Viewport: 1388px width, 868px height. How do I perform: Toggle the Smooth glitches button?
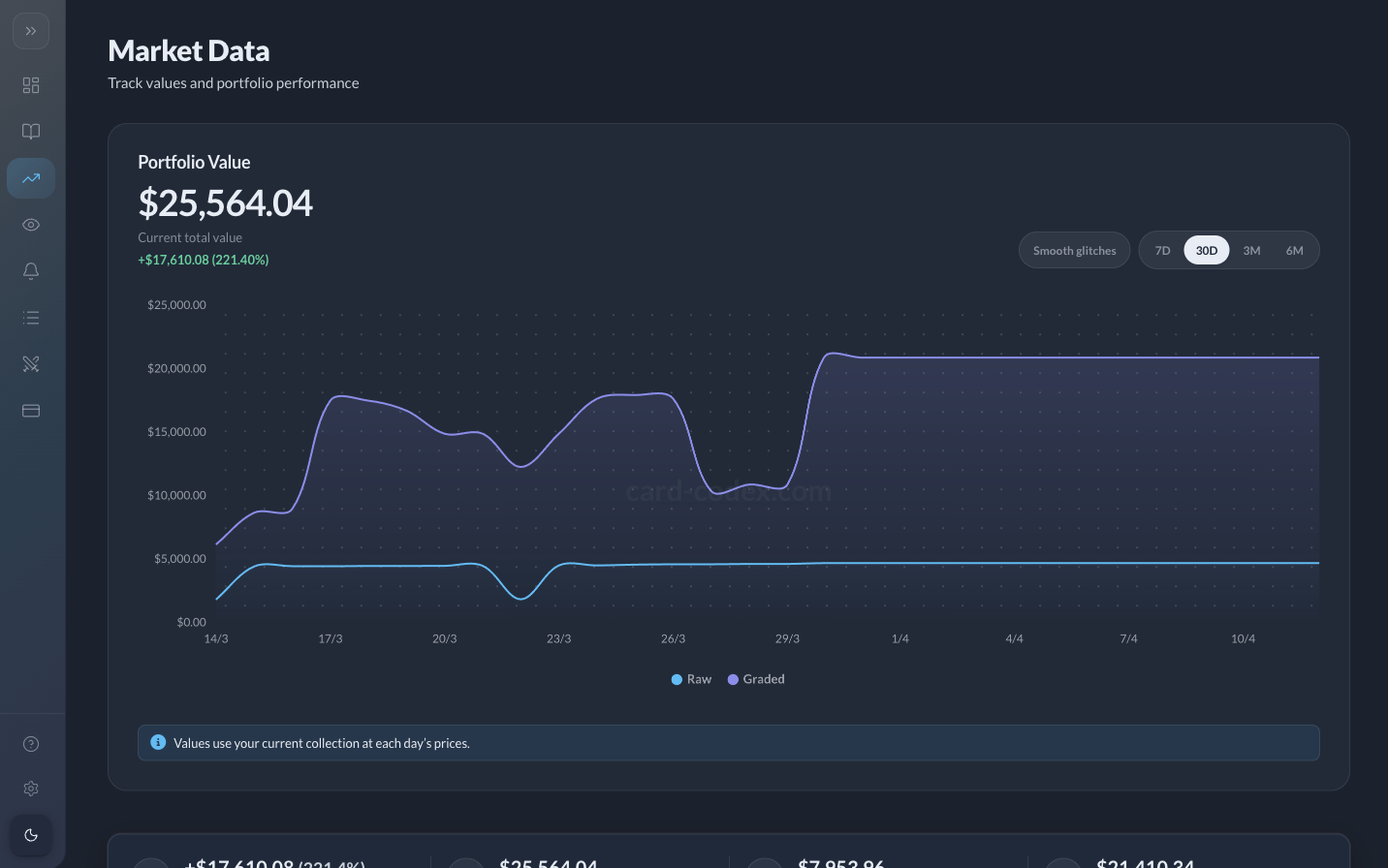click(1074, 250)
